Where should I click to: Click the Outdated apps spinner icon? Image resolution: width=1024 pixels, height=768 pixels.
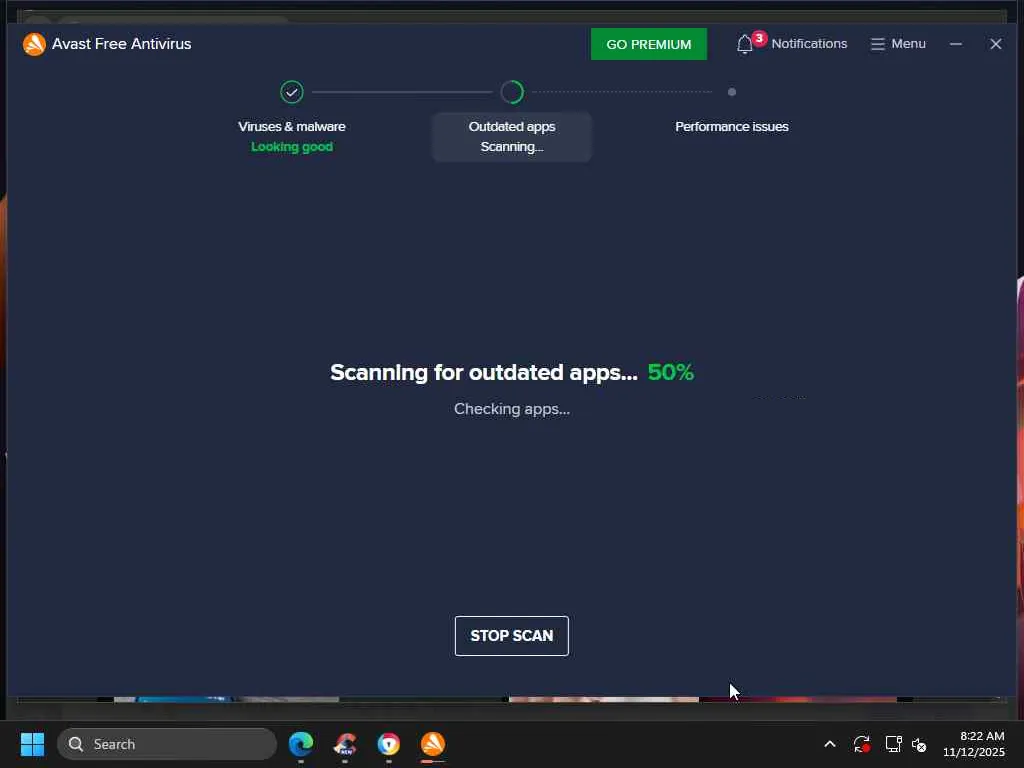pyautogui.click(x=512, y=92)
